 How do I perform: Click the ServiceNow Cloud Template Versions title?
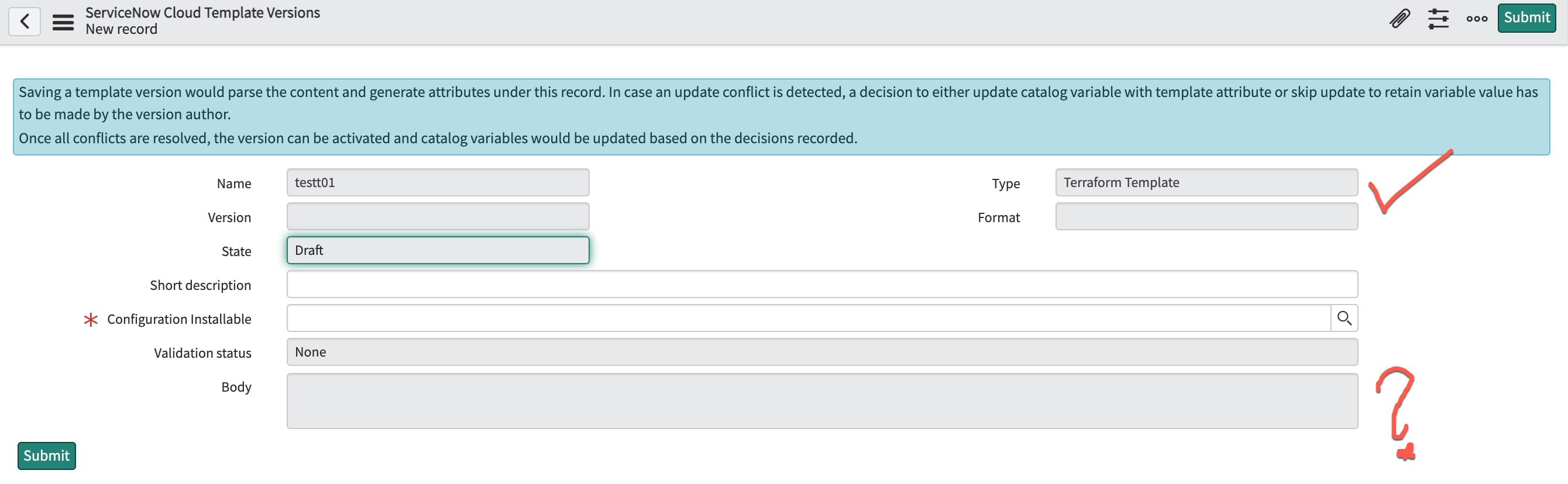click(x=202, y=13)
